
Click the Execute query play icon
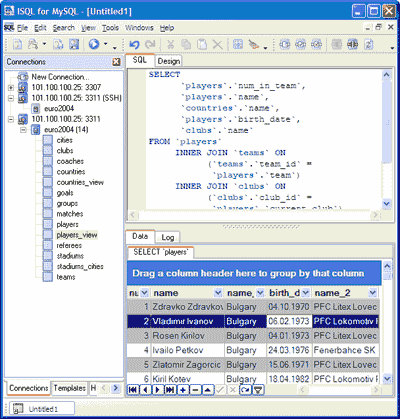point(94,44)
